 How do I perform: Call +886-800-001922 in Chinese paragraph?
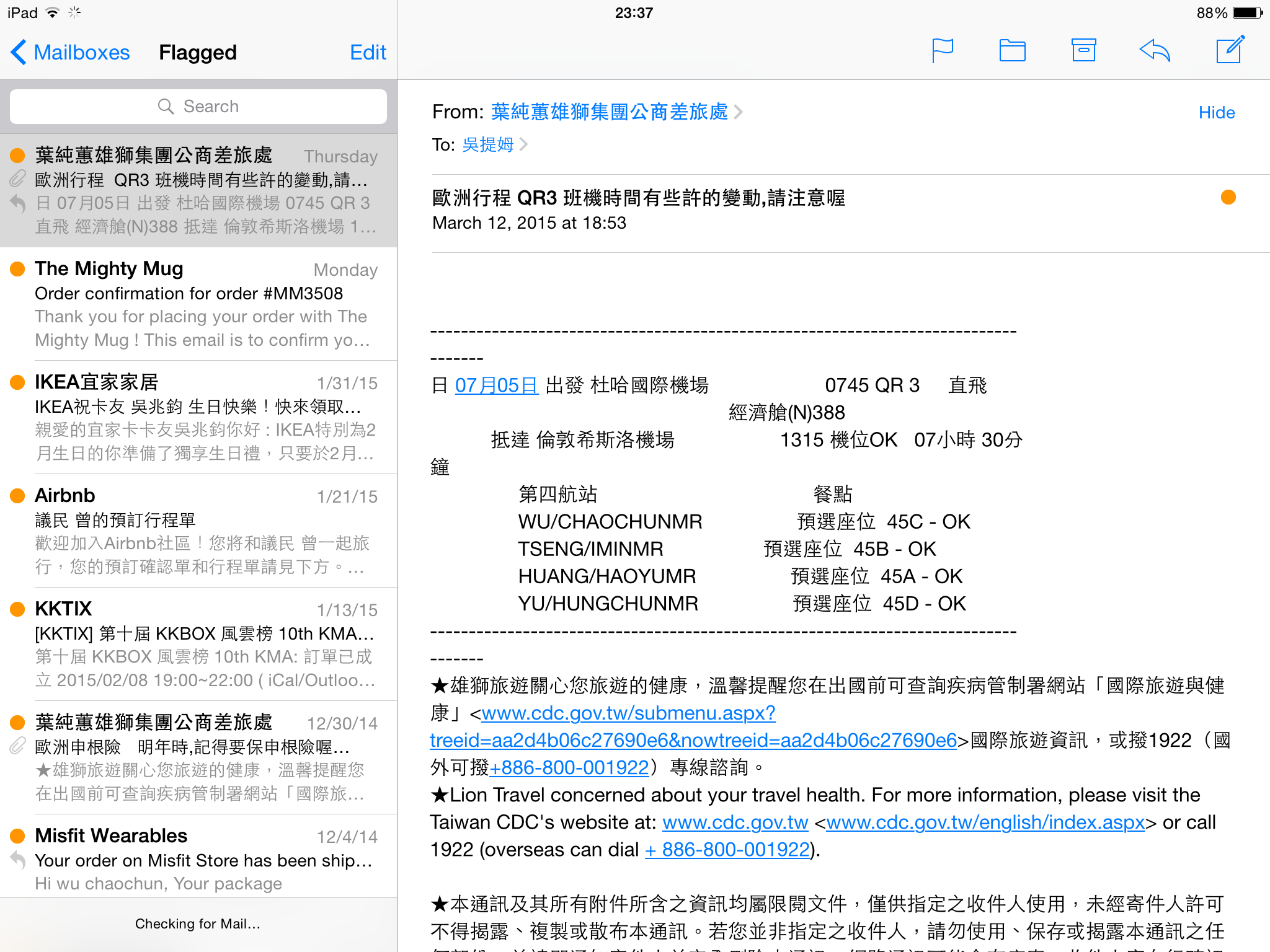pos(569,768)
